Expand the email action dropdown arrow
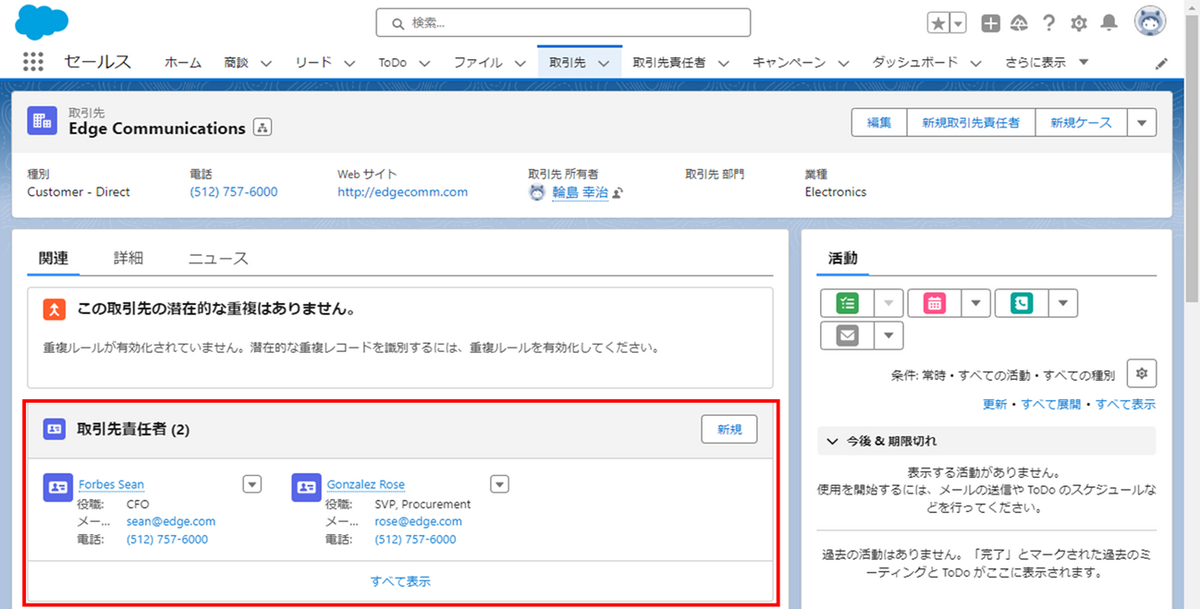Image resolution: width=1200 pixels, height=609 pixels. click(x=888, y=335)
